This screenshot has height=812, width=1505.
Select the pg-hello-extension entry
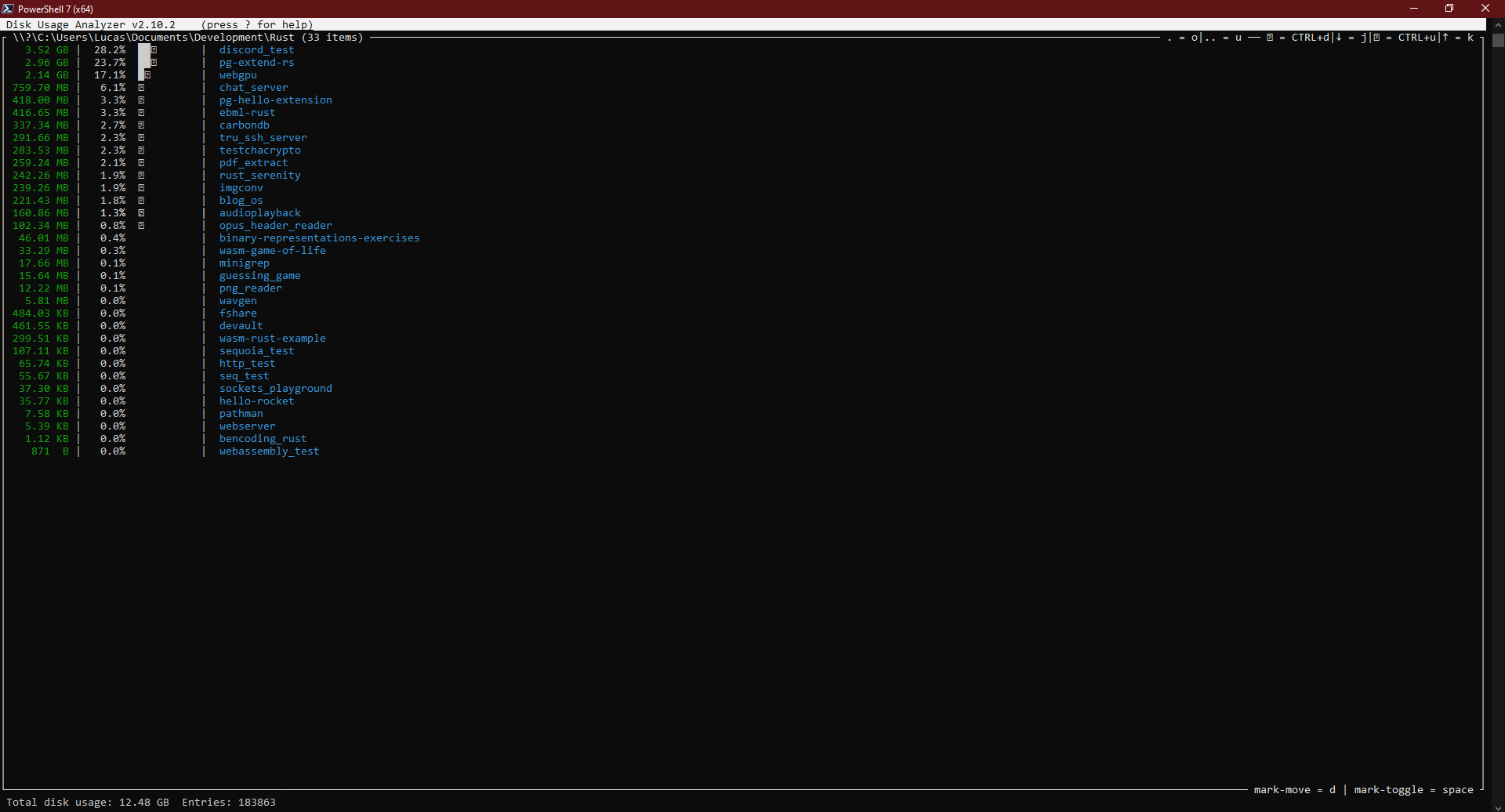pos(275,100)
